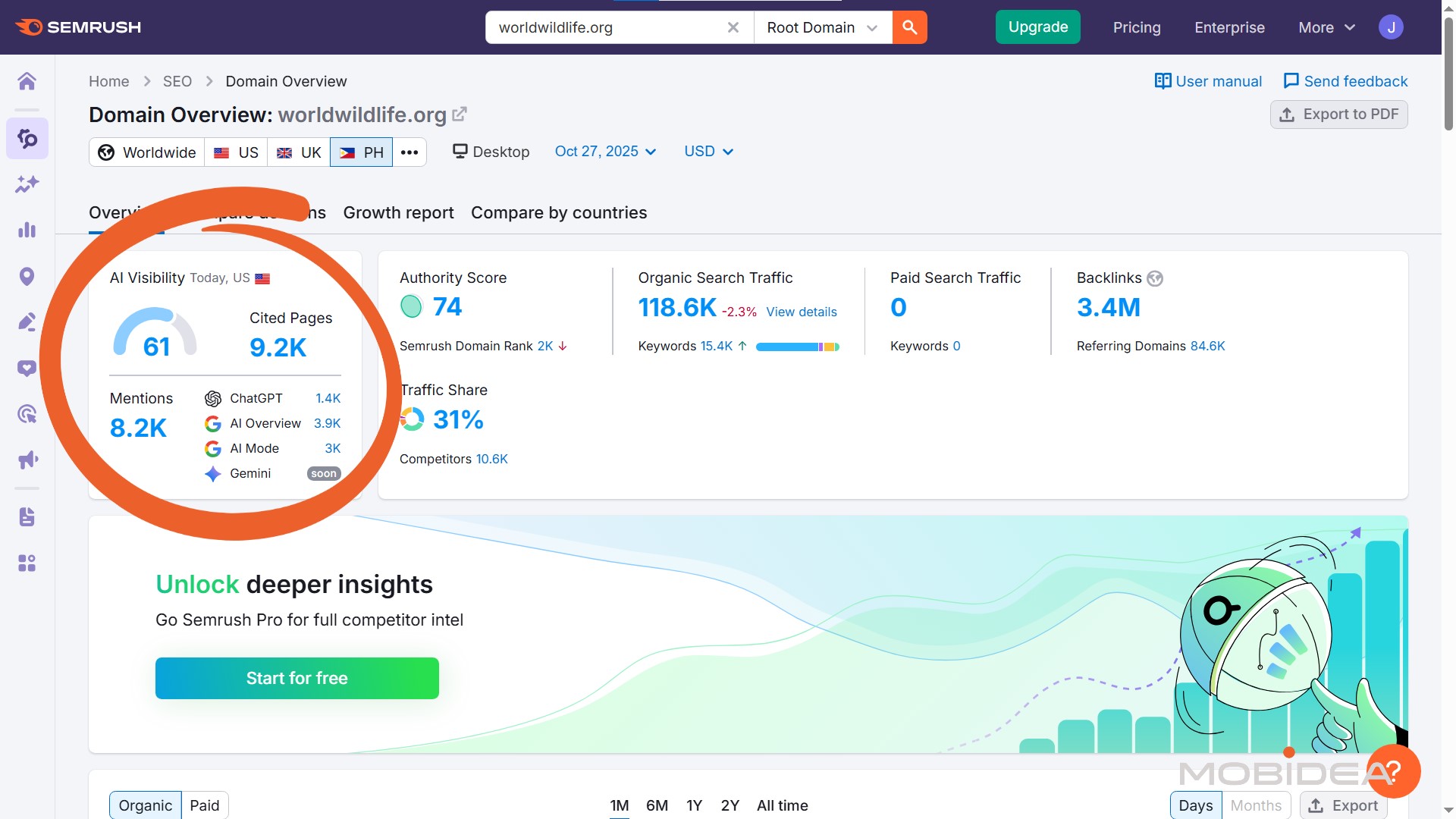Click the Start for free button
Image resolution: width=1456 pixels, height=819 pixels.
(297, 678)
